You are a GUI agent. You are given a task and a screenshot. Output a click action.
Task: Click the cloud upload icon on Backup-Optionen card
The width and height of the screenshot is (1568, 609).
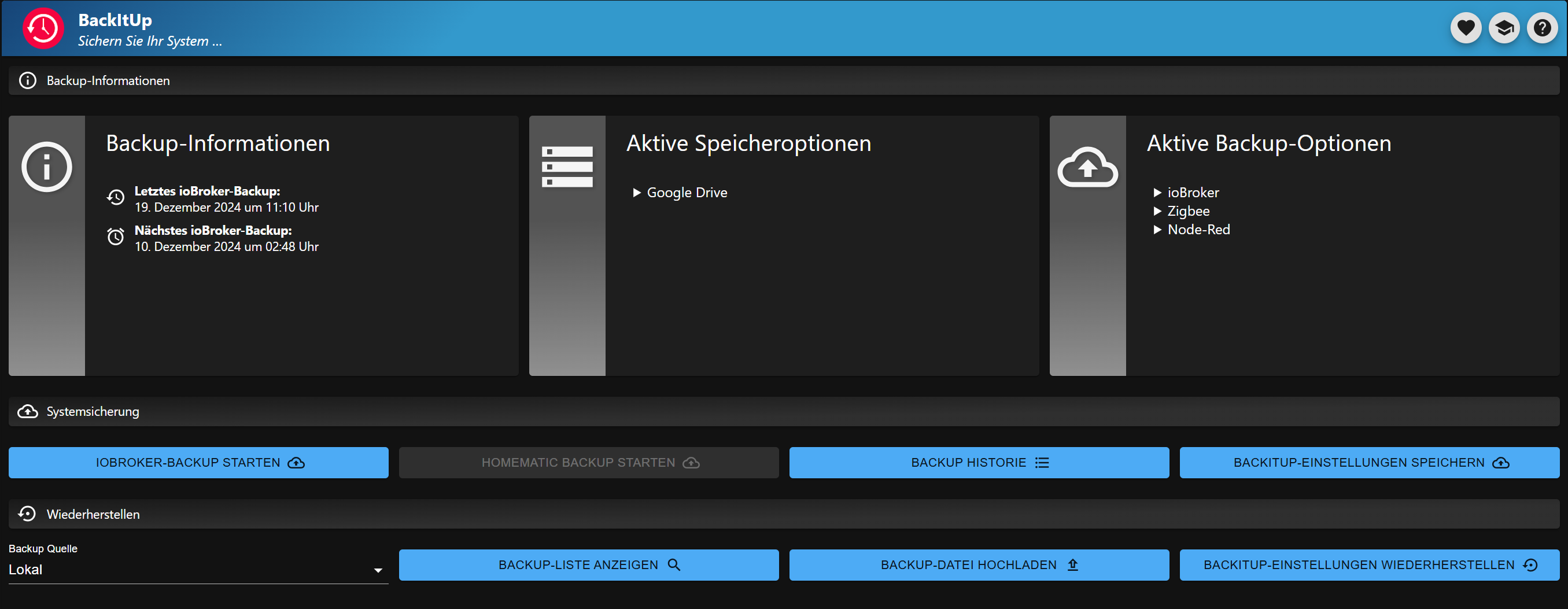[1088, 167]
